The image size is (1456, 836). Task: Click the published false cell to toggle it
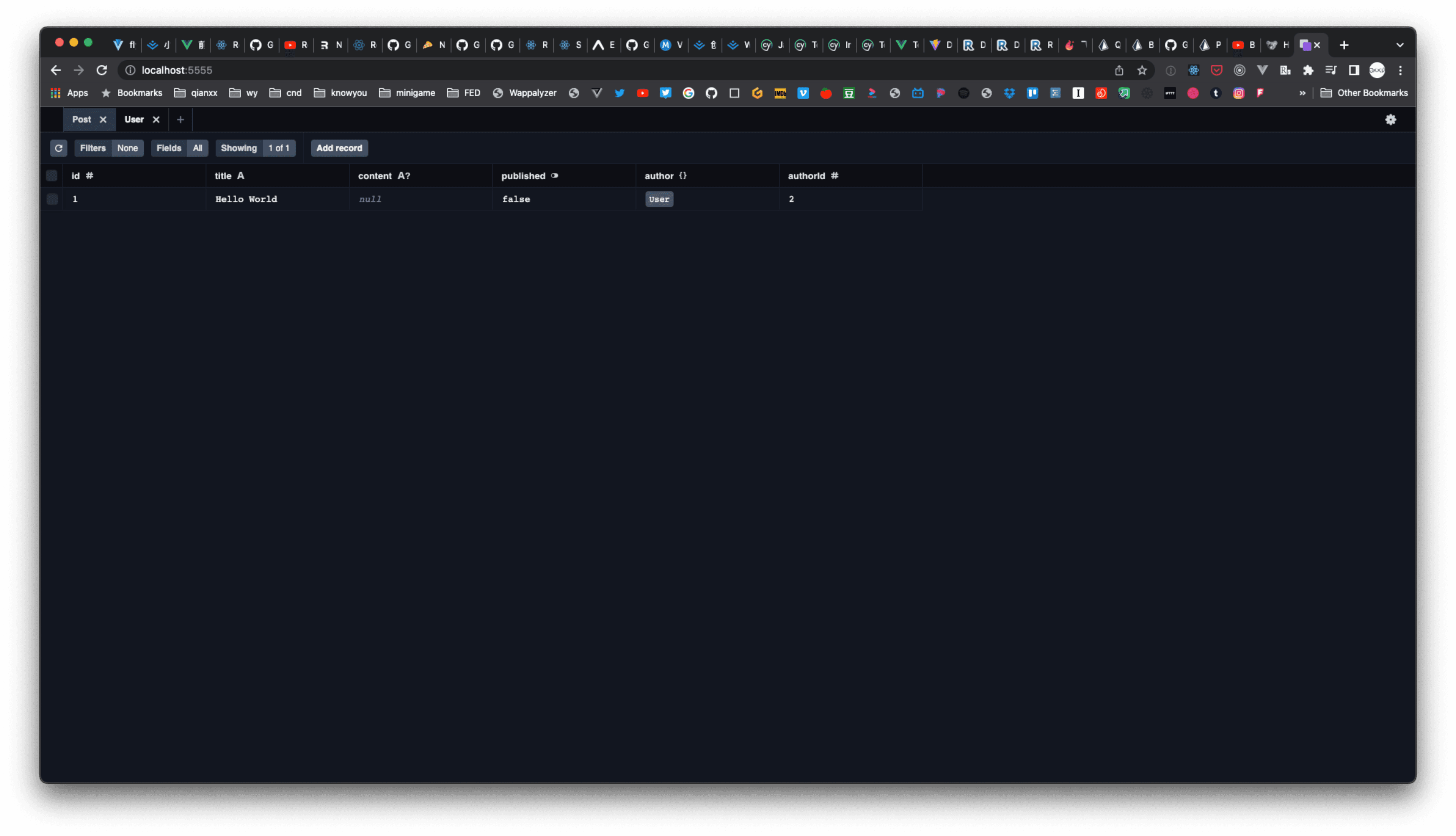tap(516, 199)
